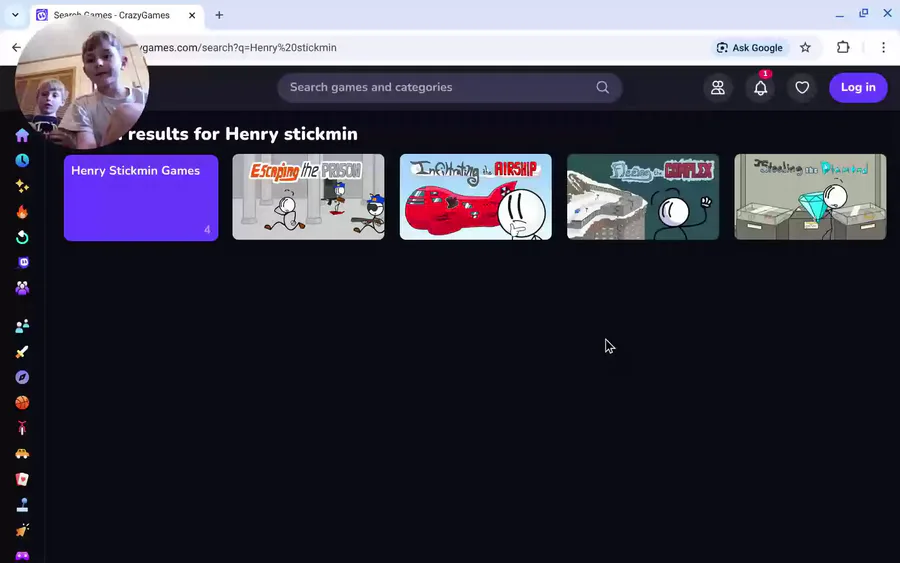Select the basketball category icon in sidebar
The image size is (900, 563).
22,403
